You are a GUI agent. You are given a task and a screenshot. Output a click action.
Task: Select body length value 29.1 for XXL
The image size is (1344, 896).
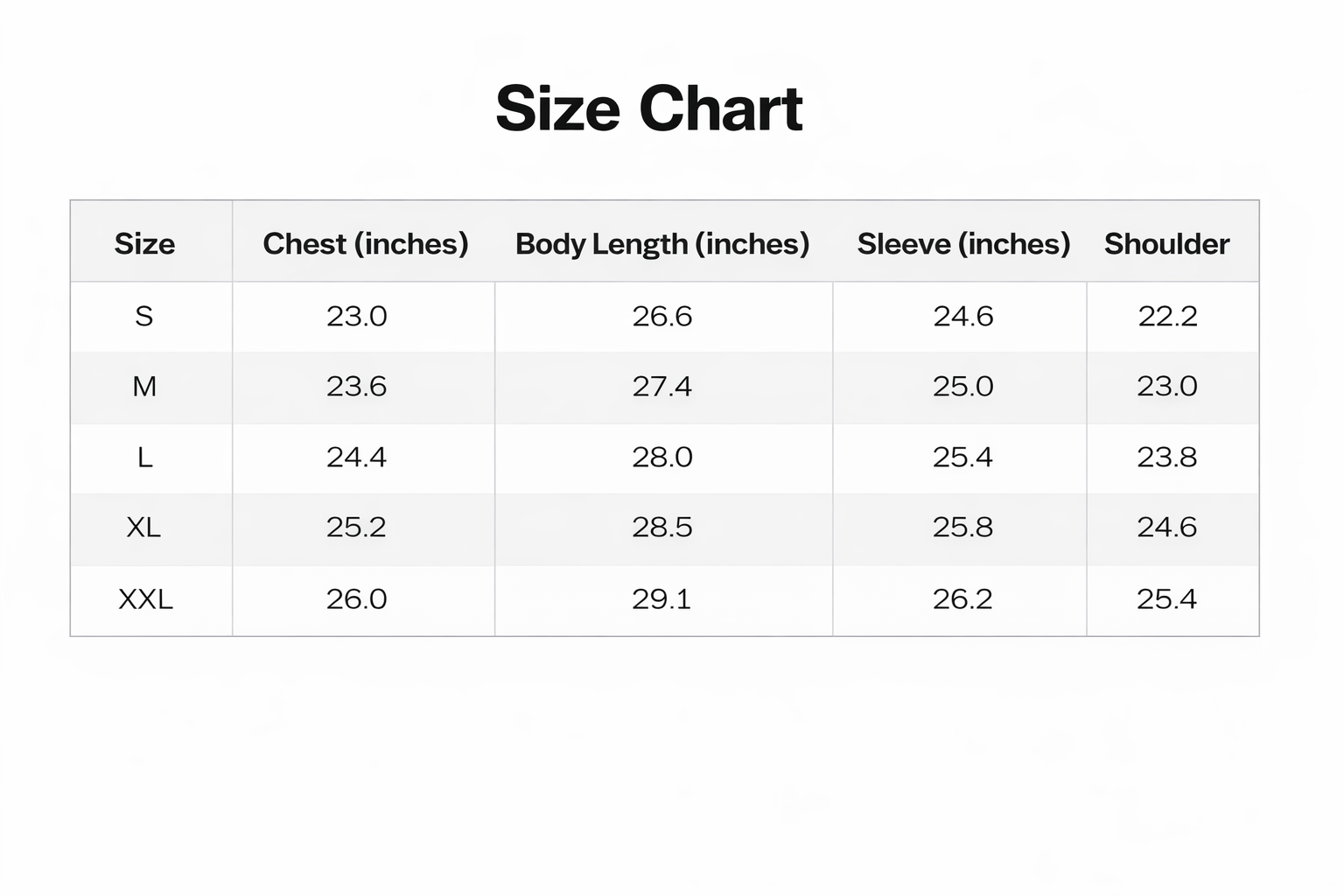(661, 599)
